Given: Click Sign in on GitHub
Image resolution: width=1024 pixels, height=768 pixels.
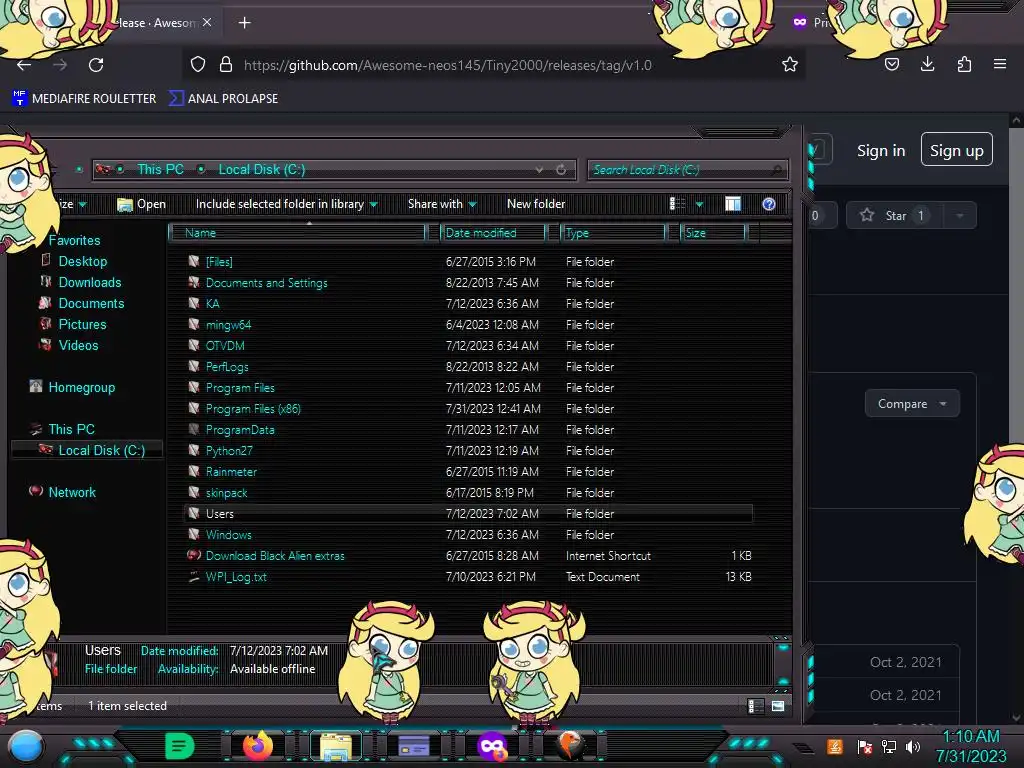Looking at the screenshot, I should click(881, 151).
